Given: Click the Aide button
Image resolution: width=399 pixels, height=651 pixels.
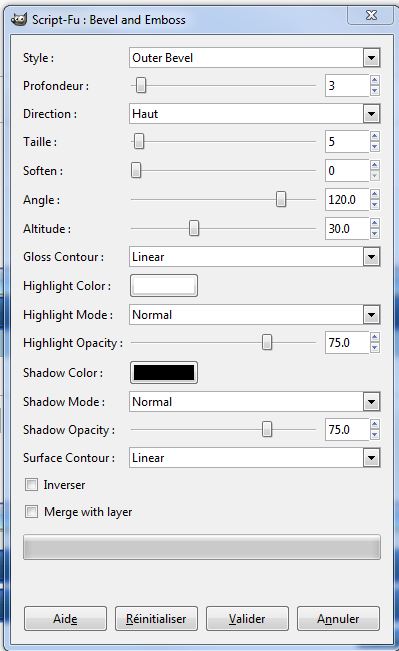Looking at the screenshot, I should click(x=65, y=619).
